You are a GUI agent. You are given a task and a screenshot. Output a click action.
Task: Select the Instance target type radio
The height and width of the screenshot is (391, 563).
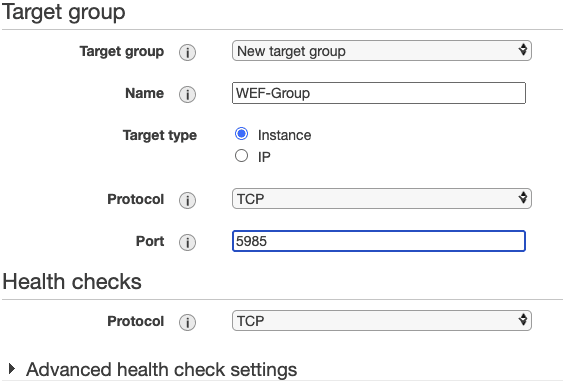point(241,134)
